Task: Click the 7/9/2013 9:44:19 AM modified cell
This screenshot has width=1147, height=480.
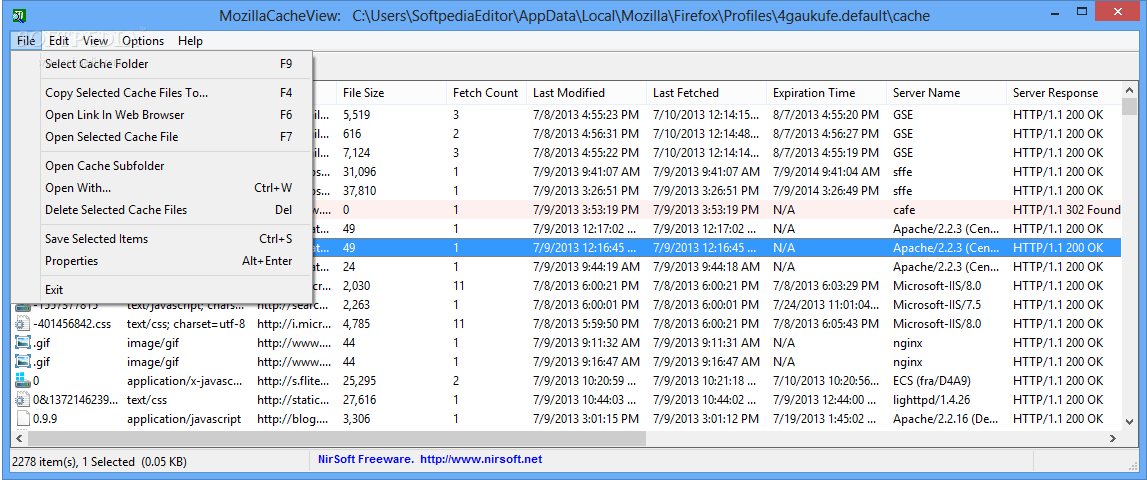Action: point(586,266)
